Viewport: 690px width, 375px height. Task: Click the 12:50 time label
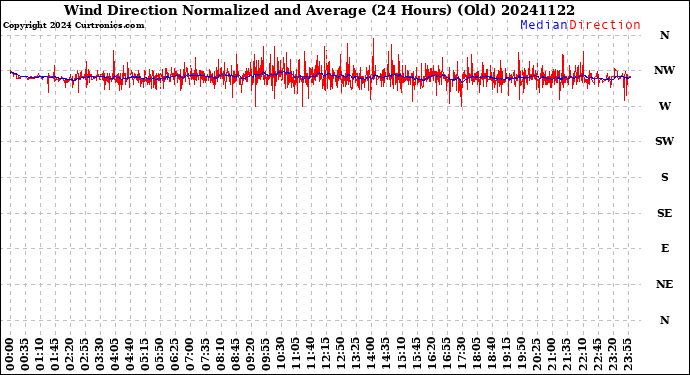pos(341,355)
